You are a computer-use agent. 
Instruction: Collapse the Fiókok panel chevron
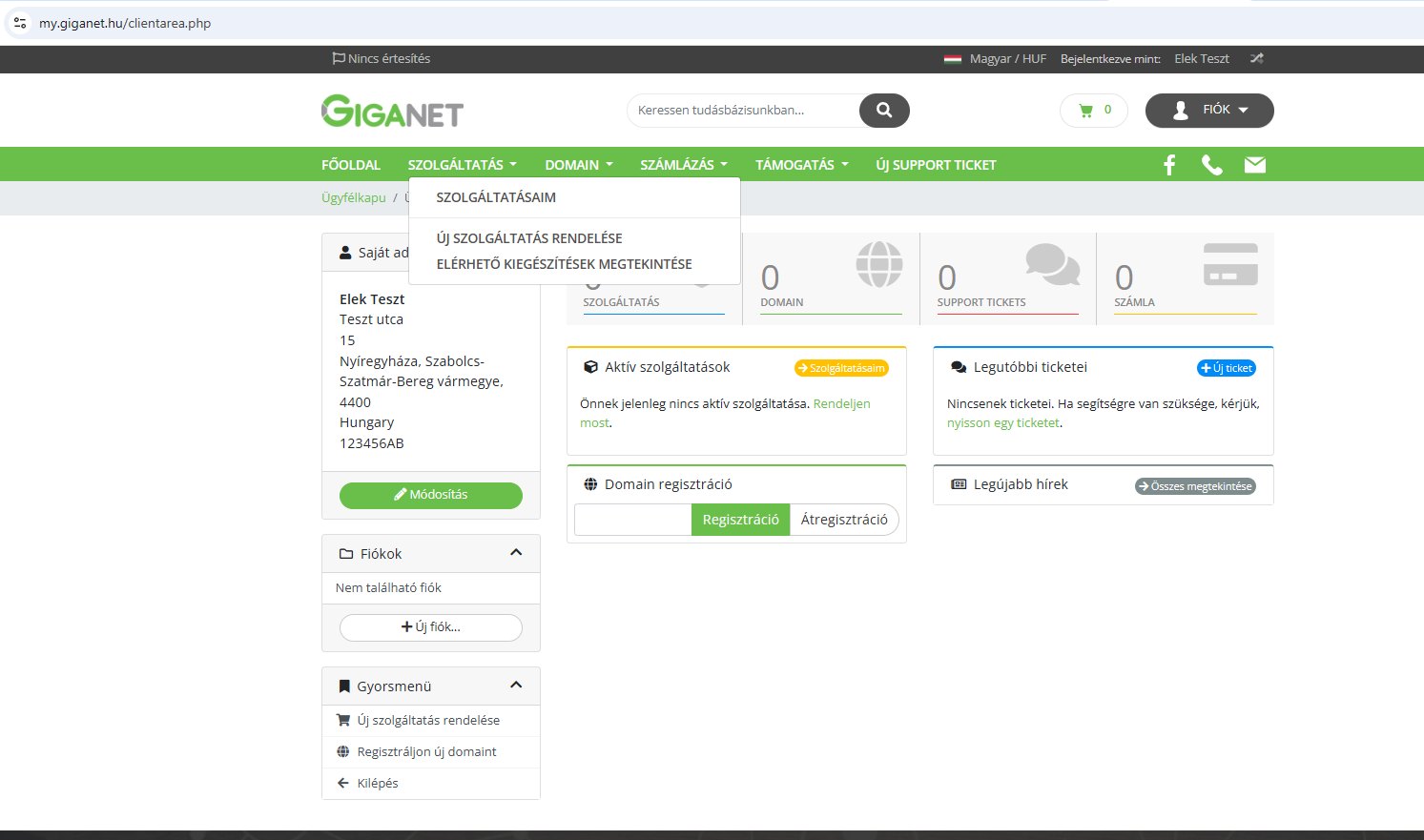point(516,553)
